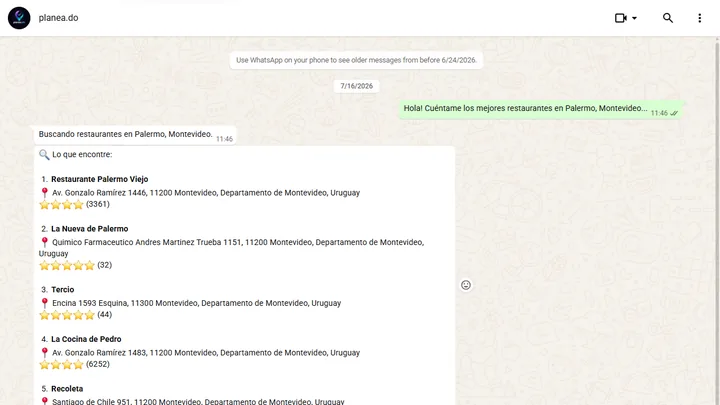Select 'La Cocina de Pedro' name
The image size is (720, 405).
tap(86, 339)
